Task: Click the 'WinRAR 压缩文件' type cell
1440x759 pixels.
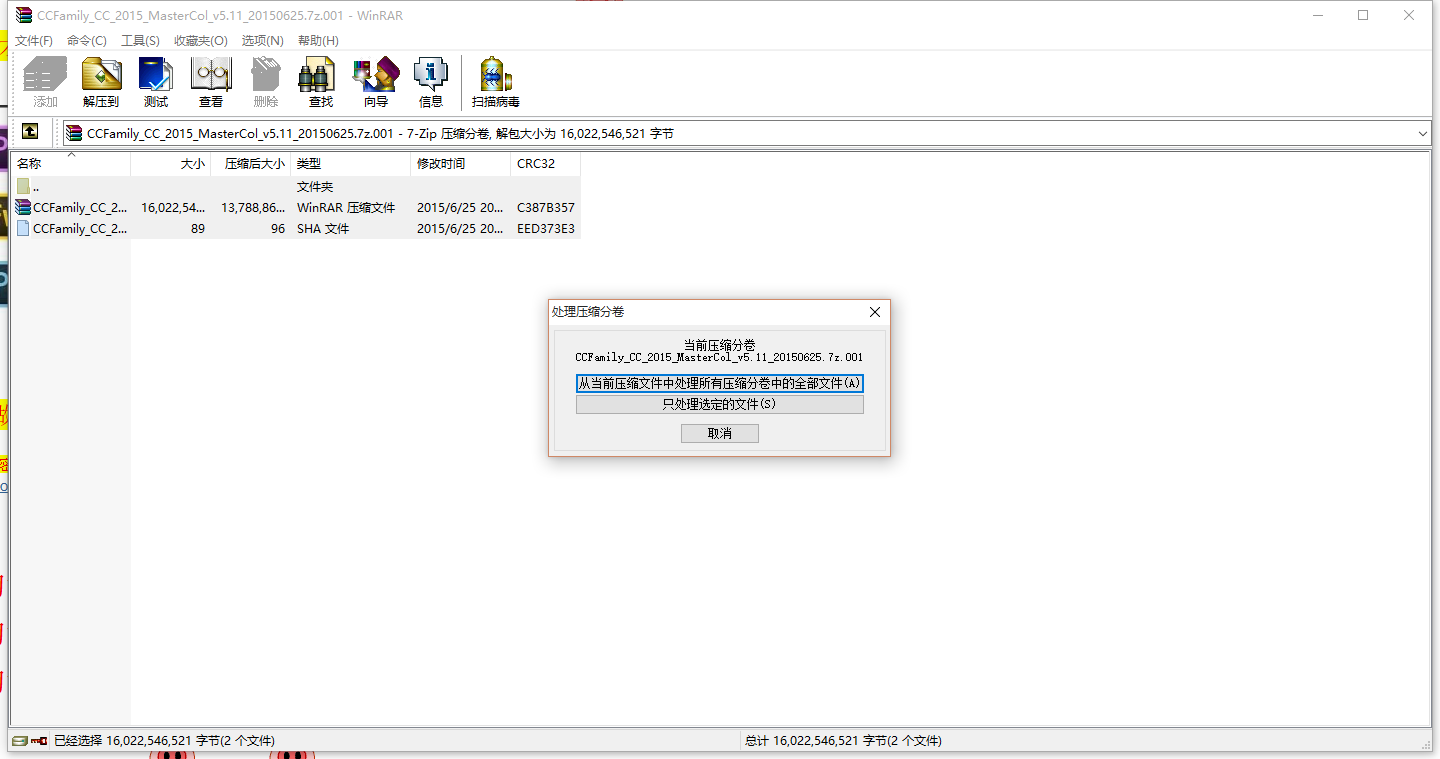Action: (x=346, y=208)
